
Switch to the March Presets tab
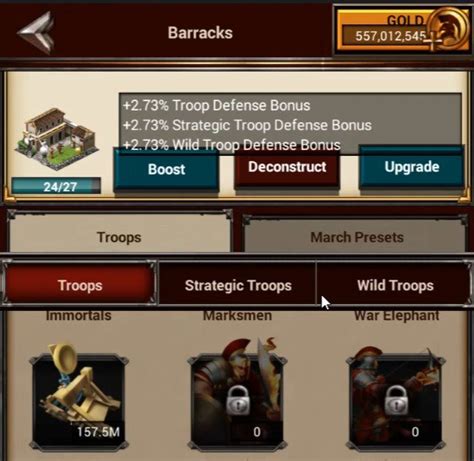(357, 237)
